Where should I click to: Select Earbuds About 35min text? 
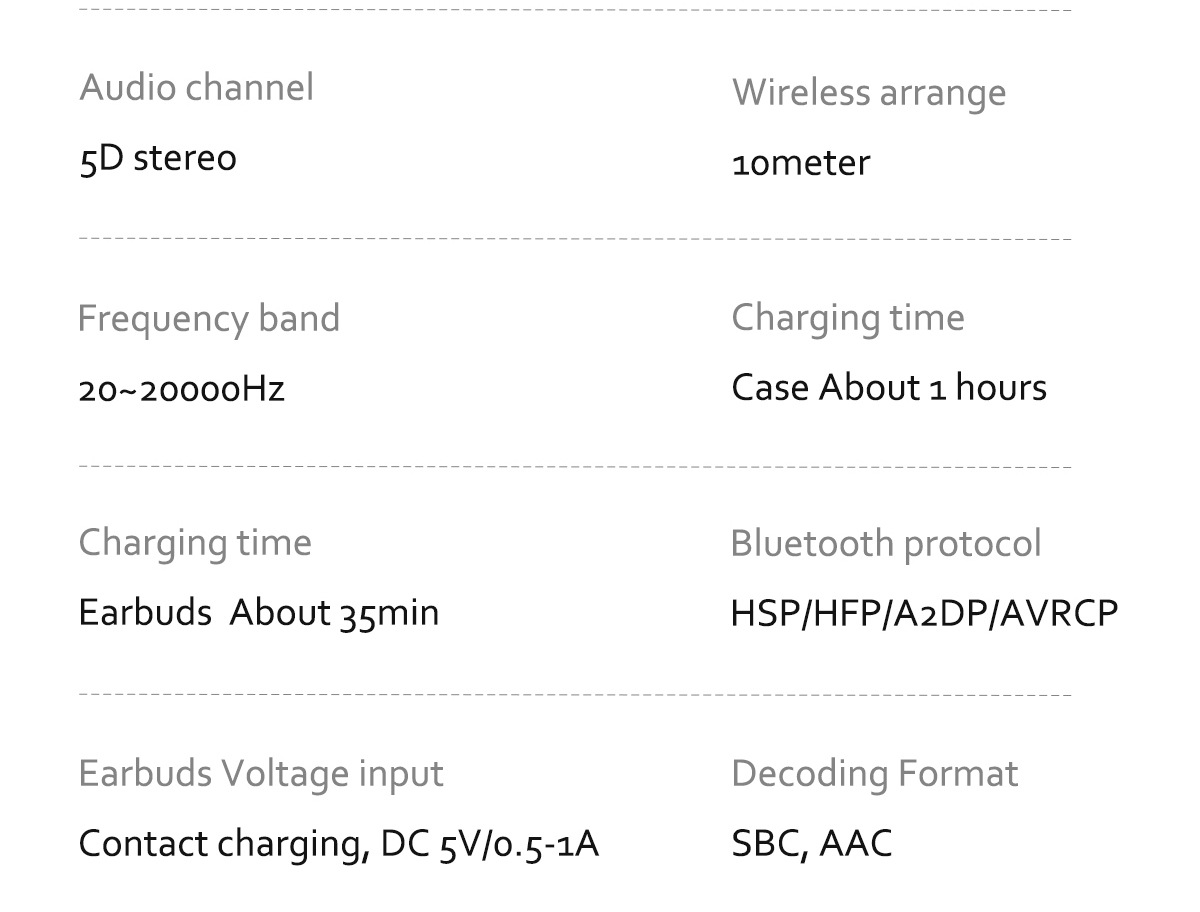coord(259,613)
